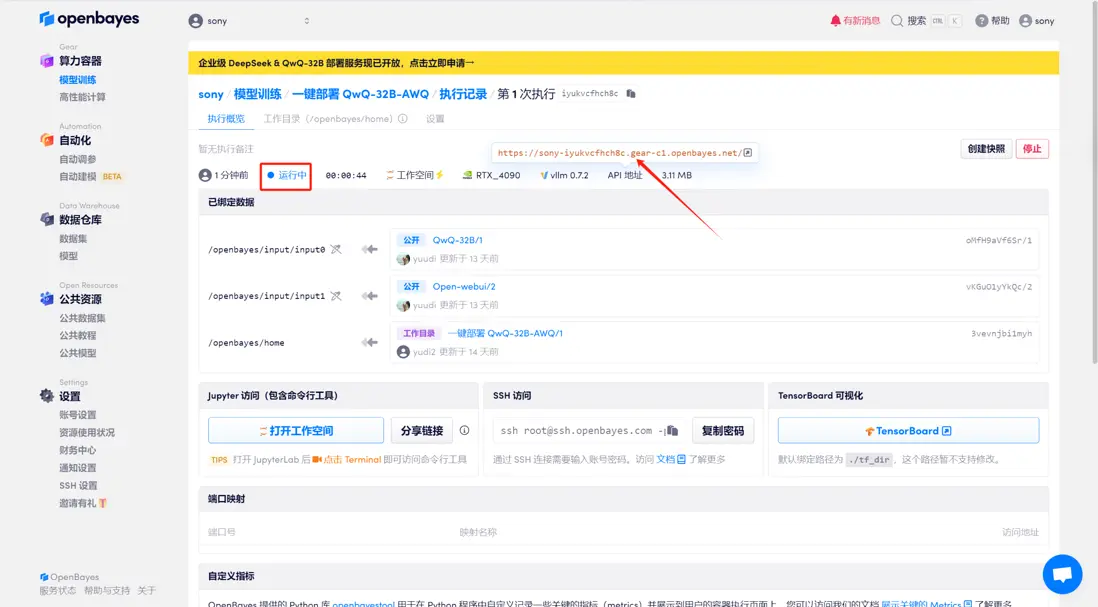Click the 复制密码 button
This screenshot has width=1098, height=607.
(723, 431)
